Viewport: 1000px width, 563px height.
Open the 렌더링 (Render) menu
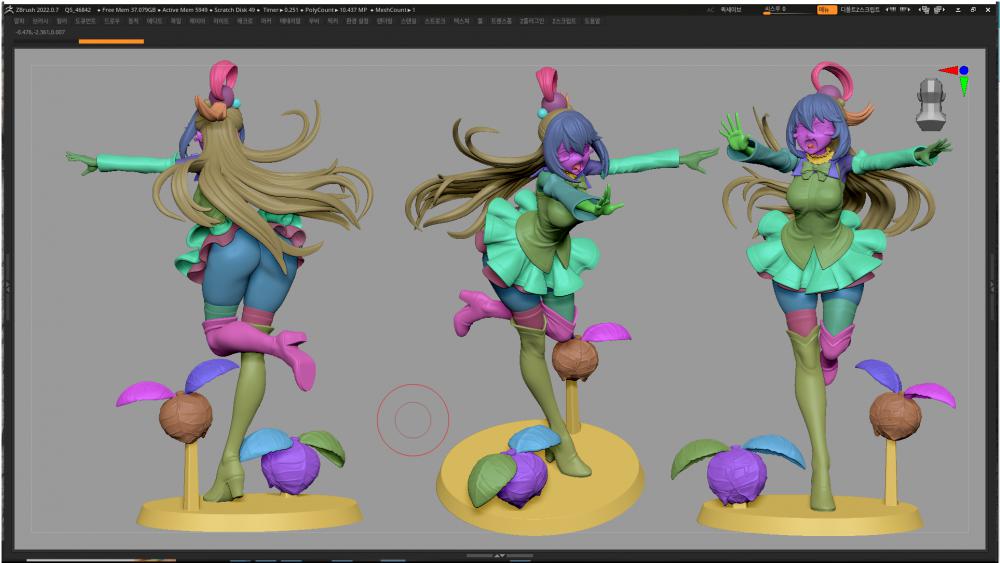(385, 21)
